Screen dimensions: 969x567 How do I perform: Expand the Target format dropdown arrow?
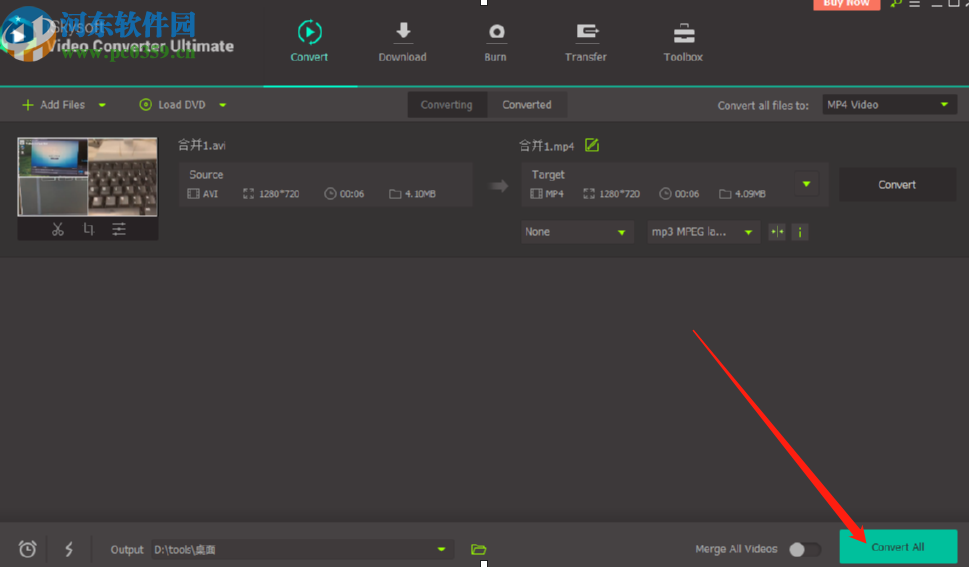pos(806,184)
